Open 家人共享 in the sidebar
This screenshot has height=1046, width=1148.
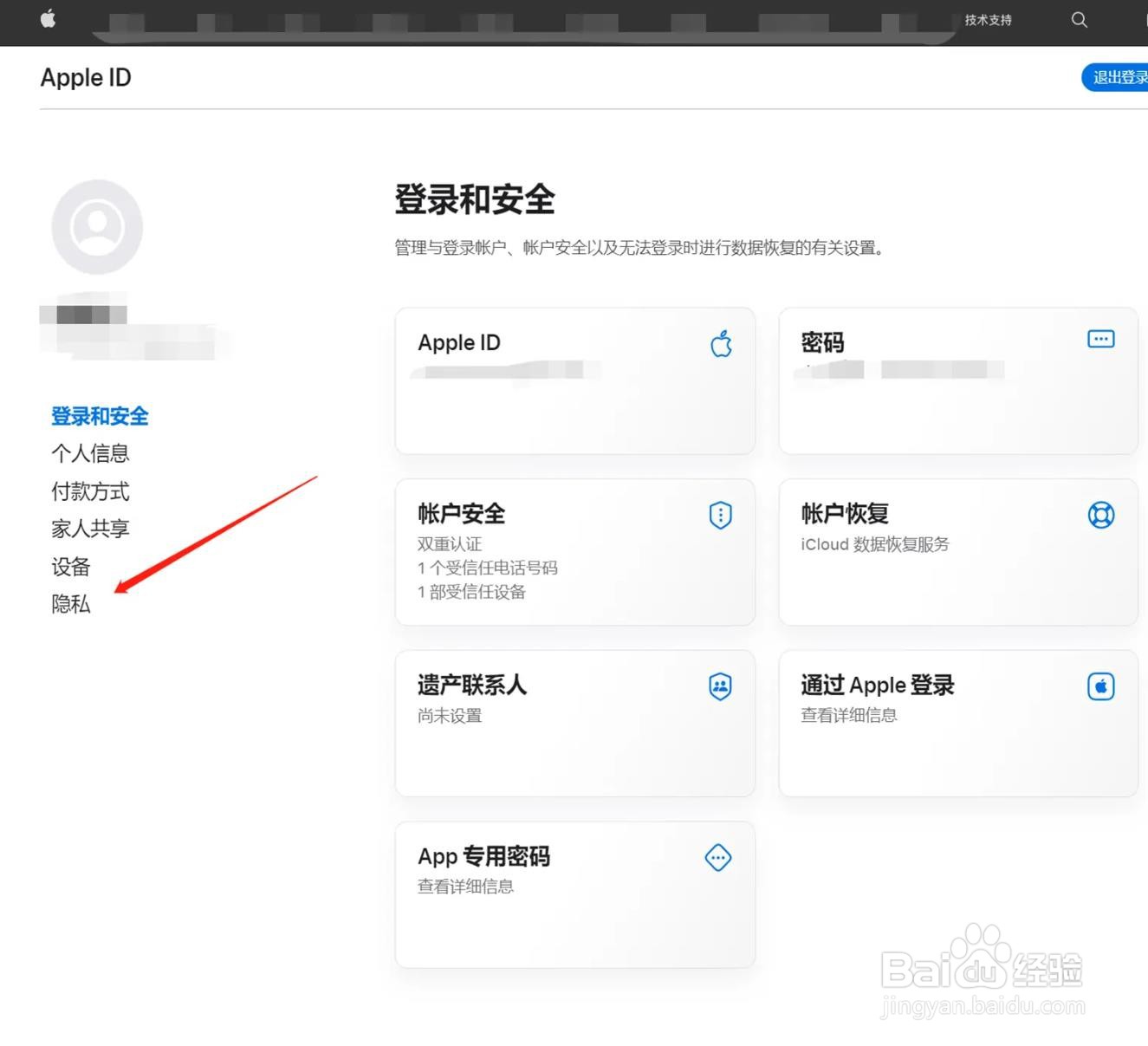pos(90,529)
